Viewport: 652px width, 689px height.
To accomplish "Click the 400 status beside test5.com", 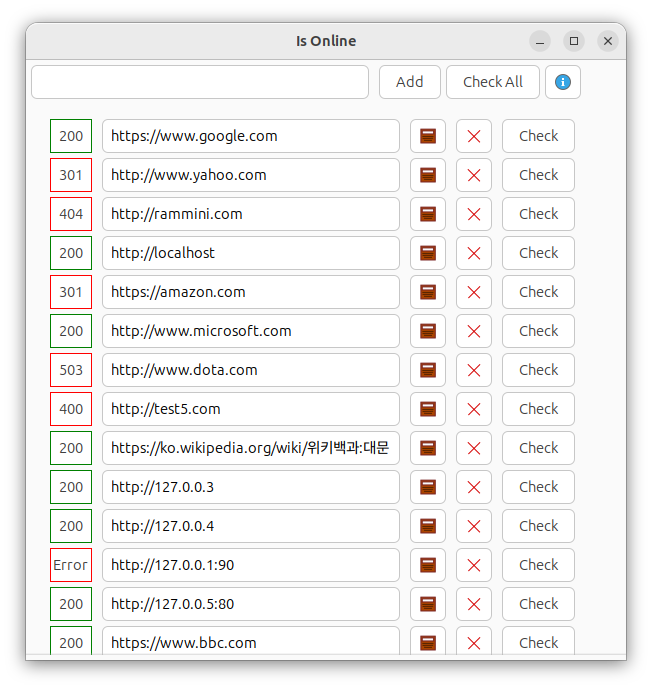I will [71, 409].
